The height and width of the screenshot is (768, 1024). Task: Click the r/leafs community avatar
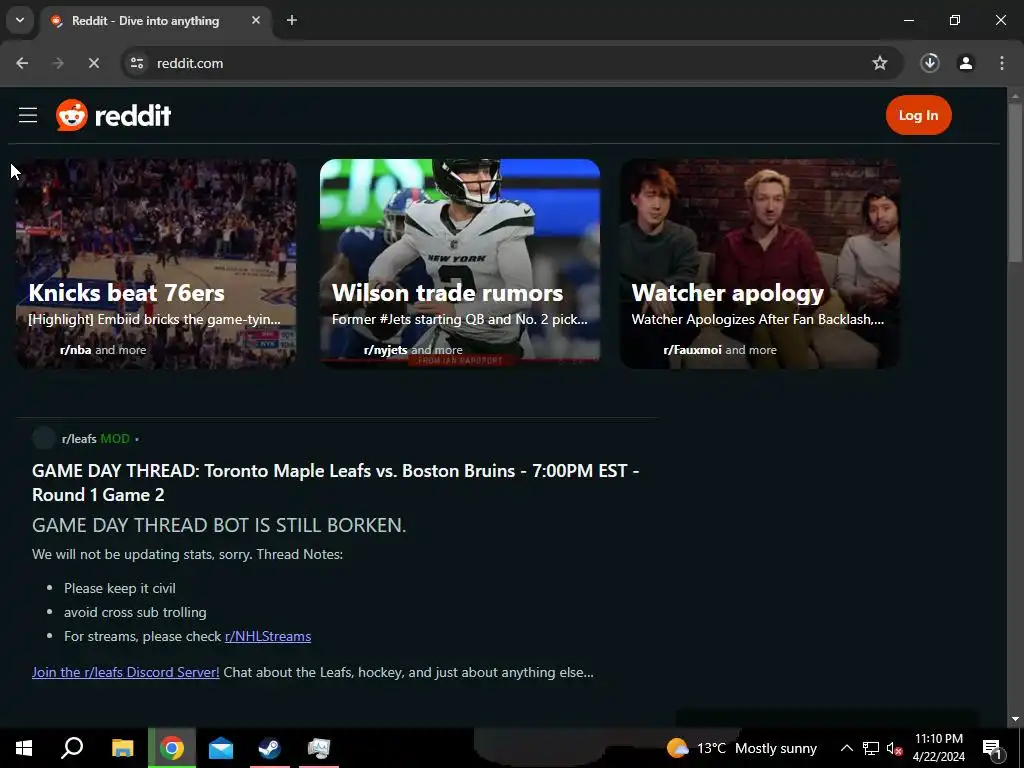click(44, 438)
